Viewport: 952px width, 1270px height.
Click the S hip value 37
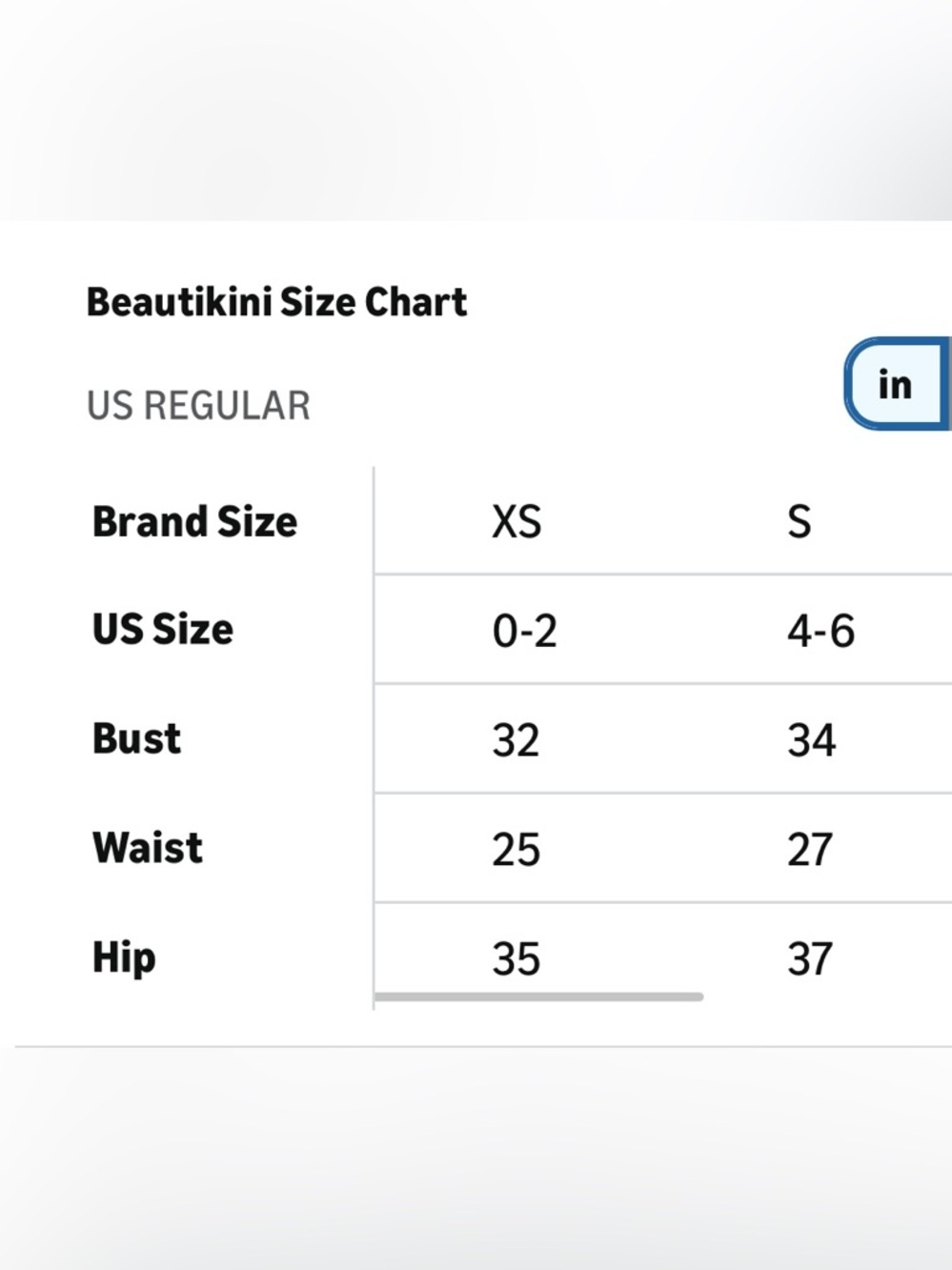pyautogui.click(x=810, y=958)
